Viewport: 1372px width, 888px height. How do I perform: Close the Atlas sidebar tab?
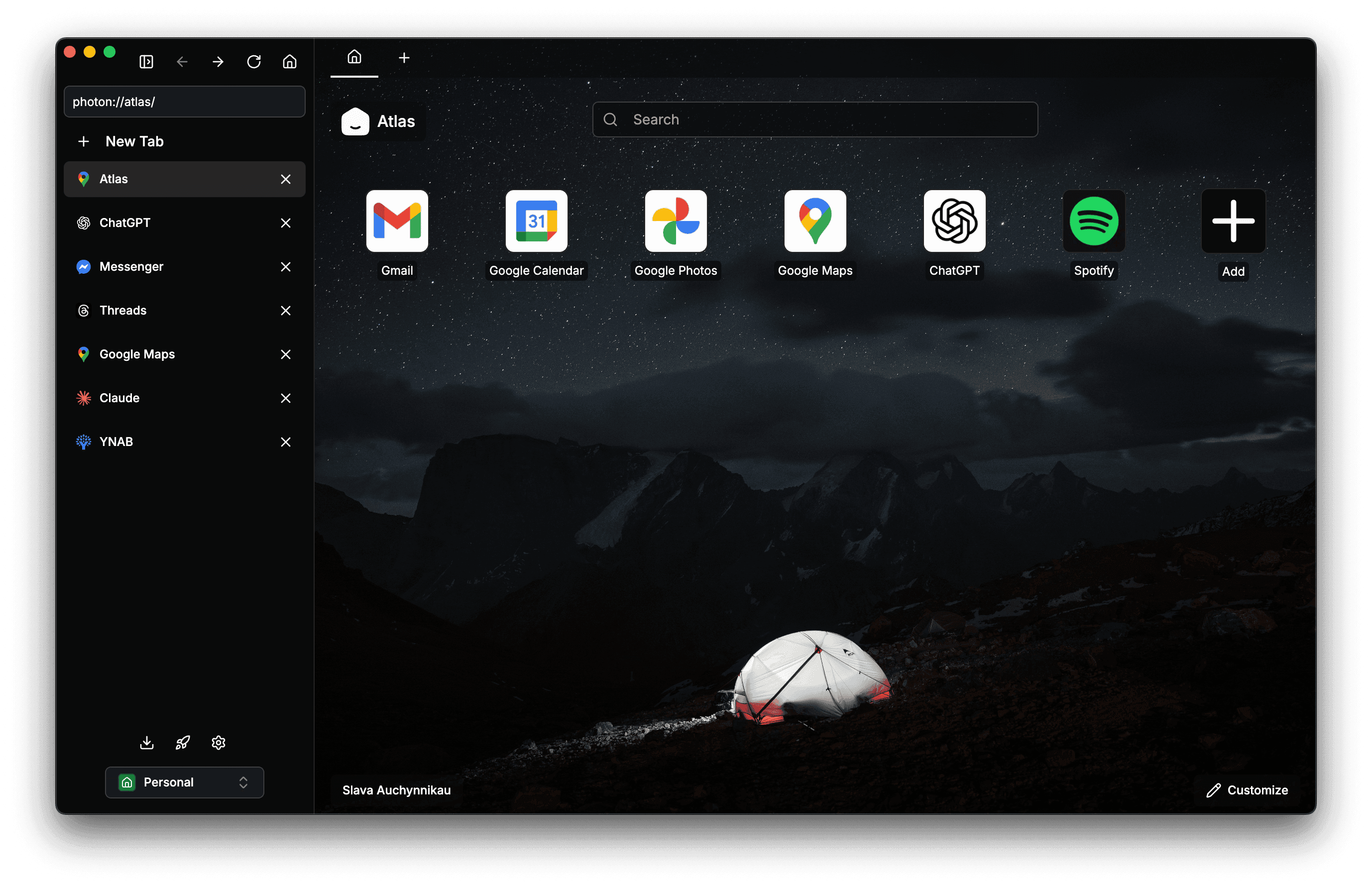(285, 179)
